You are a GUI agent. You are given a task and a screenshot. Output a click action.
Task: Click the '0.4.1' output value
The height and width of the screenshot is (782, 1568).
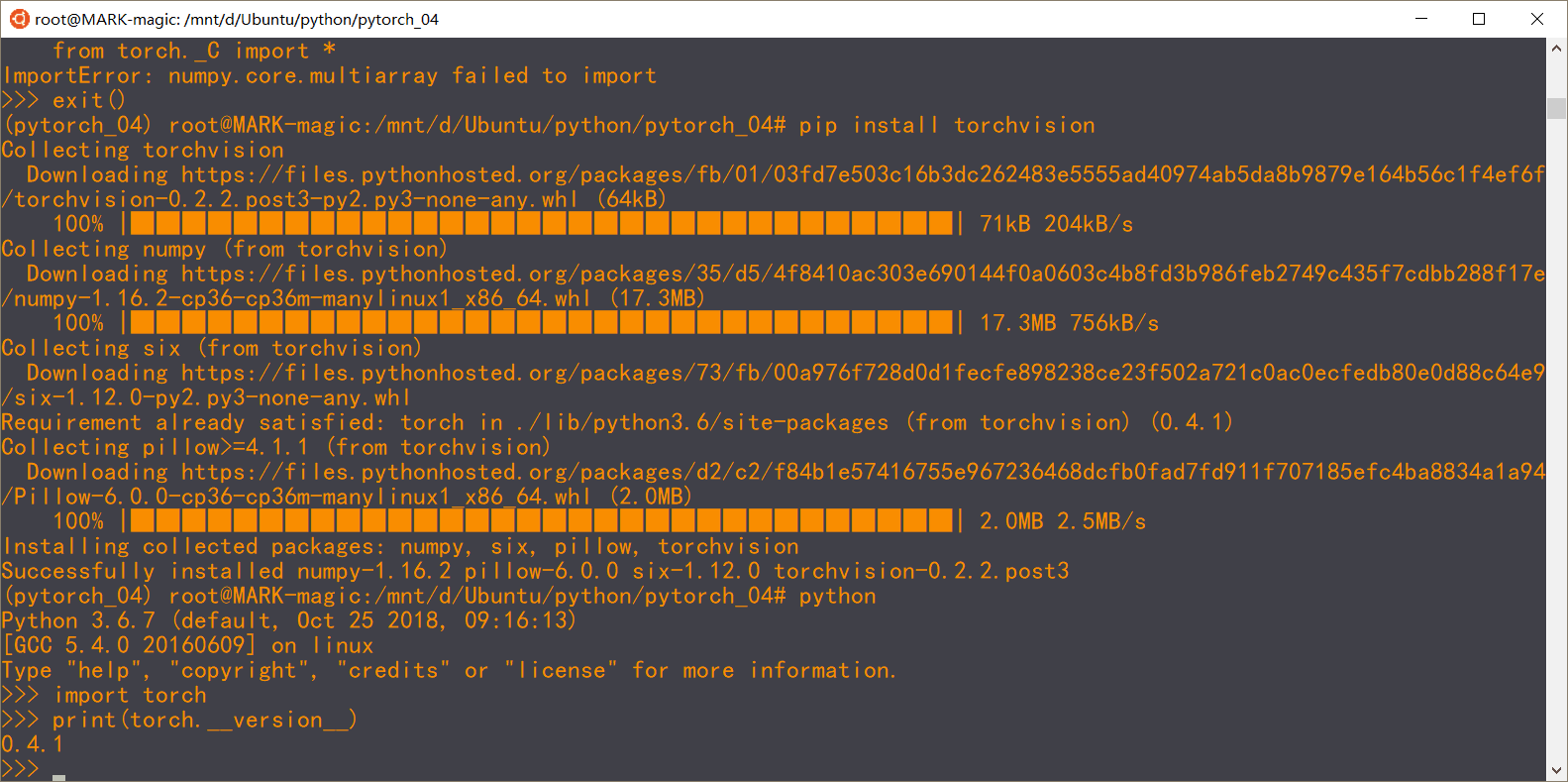[33, 744]
